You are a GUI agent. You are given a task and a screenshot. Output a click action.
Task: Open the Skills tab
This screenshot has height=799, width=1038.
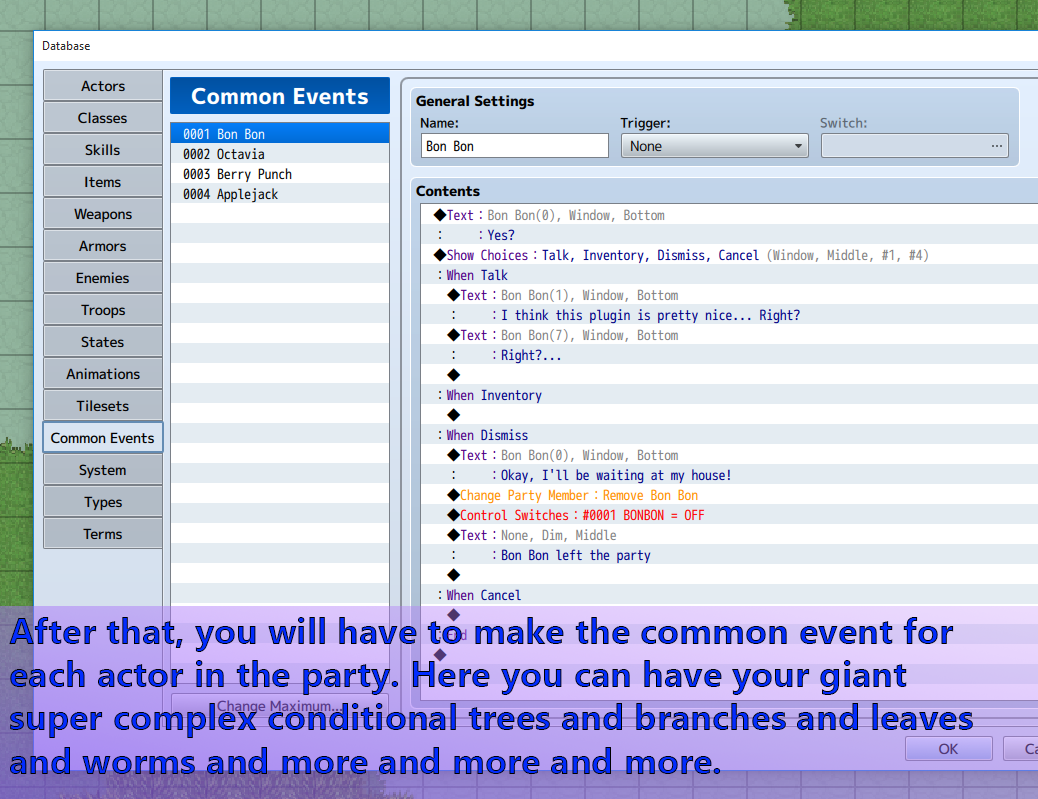tap(103, 150)
